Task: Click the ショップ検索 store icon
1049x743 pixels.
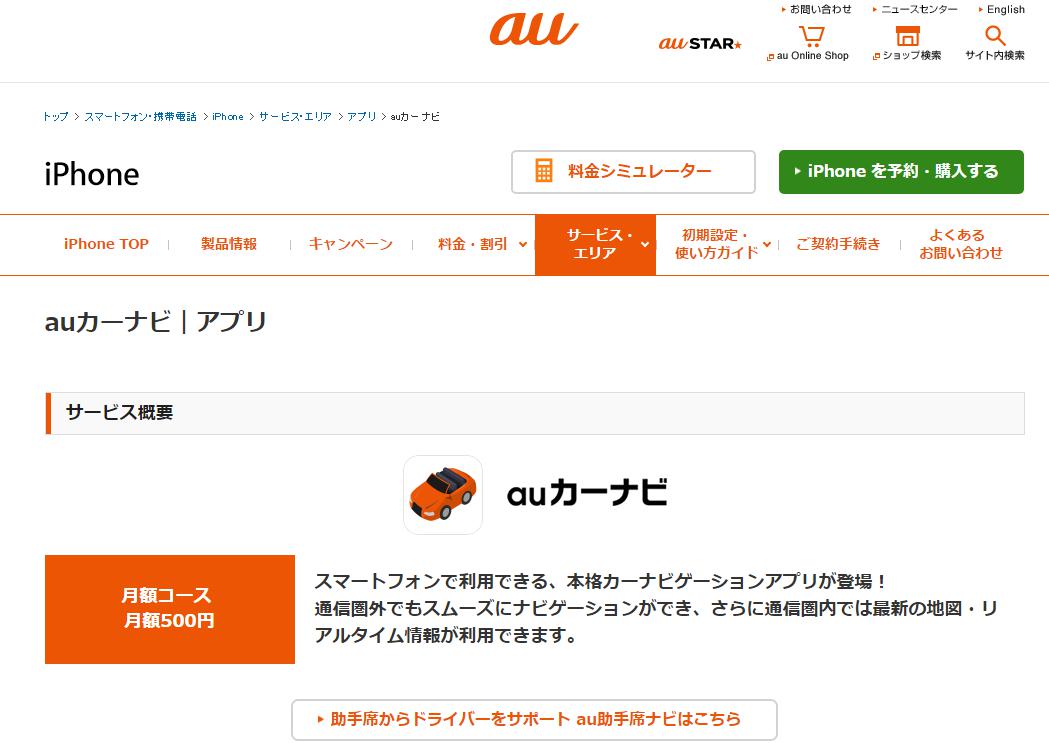Action: click(907, 35)
